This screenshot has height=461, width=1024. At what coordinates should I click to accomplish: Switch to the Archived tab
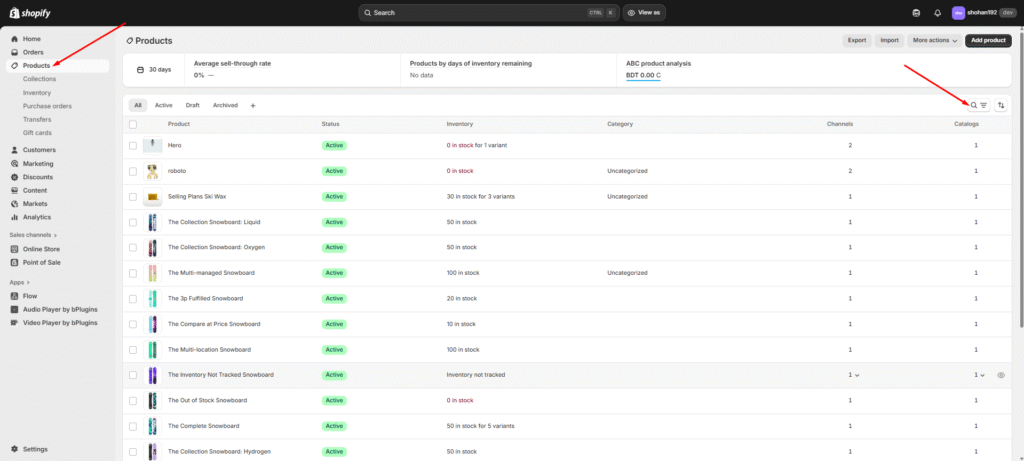pos(225,105)
